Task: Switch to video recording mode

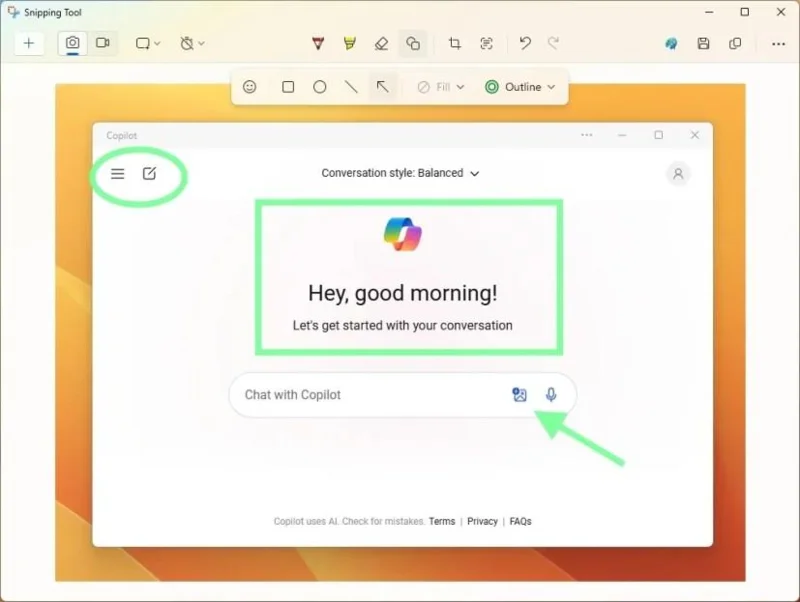Action: [x=103, y=43]
